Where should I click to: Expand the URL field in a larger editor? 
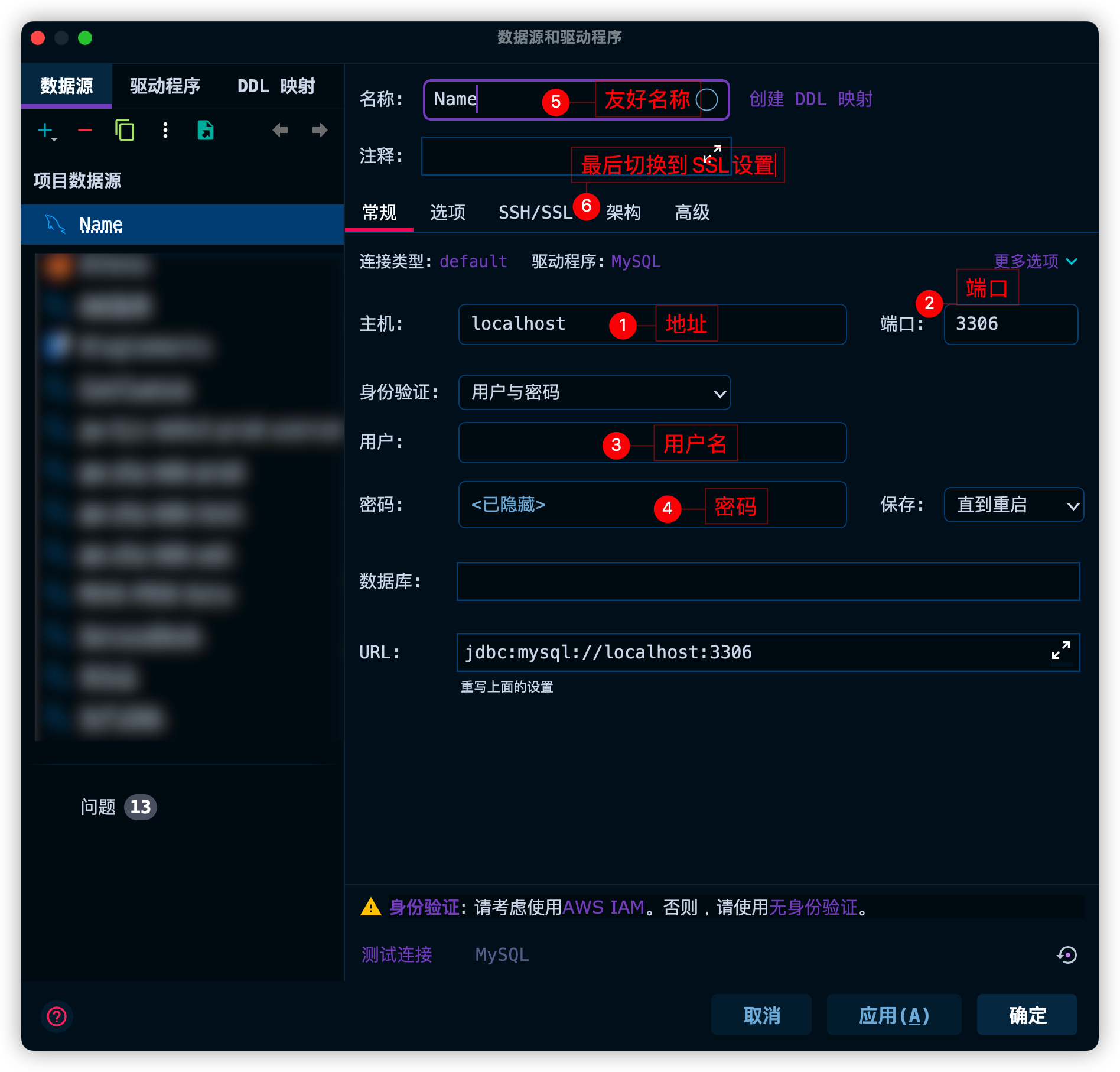pos(1060,650)
